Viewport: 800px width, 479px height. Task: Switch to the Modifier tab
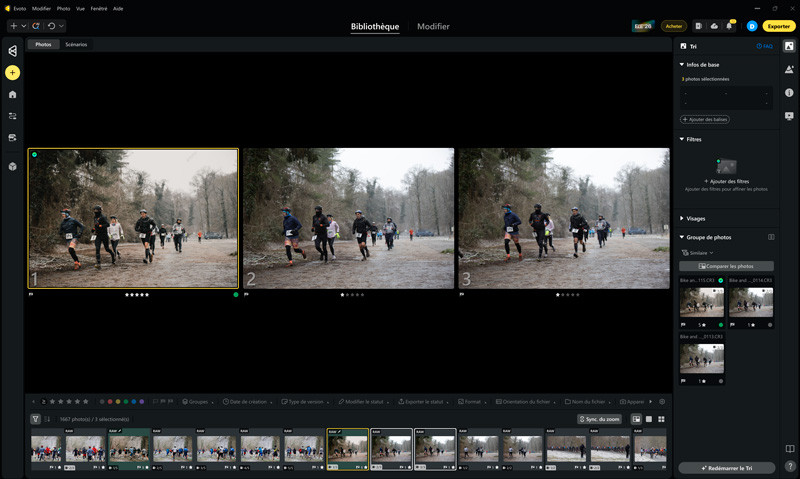coord(433,27)
